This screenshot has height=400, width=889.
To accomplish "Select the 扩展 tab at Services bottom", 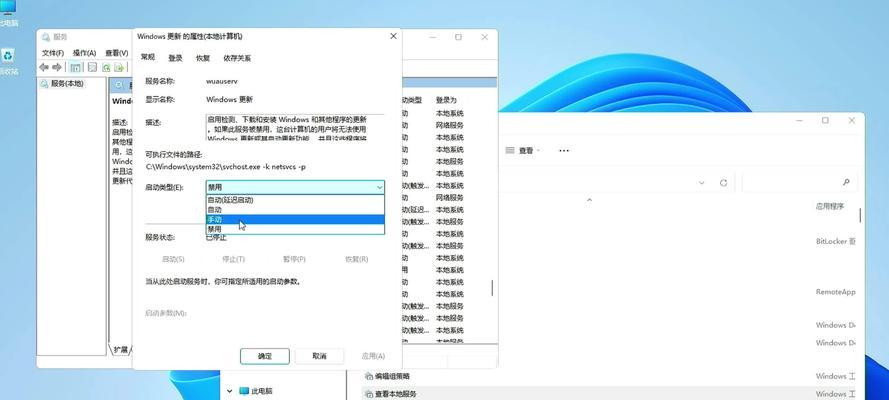I will [120, 350].
